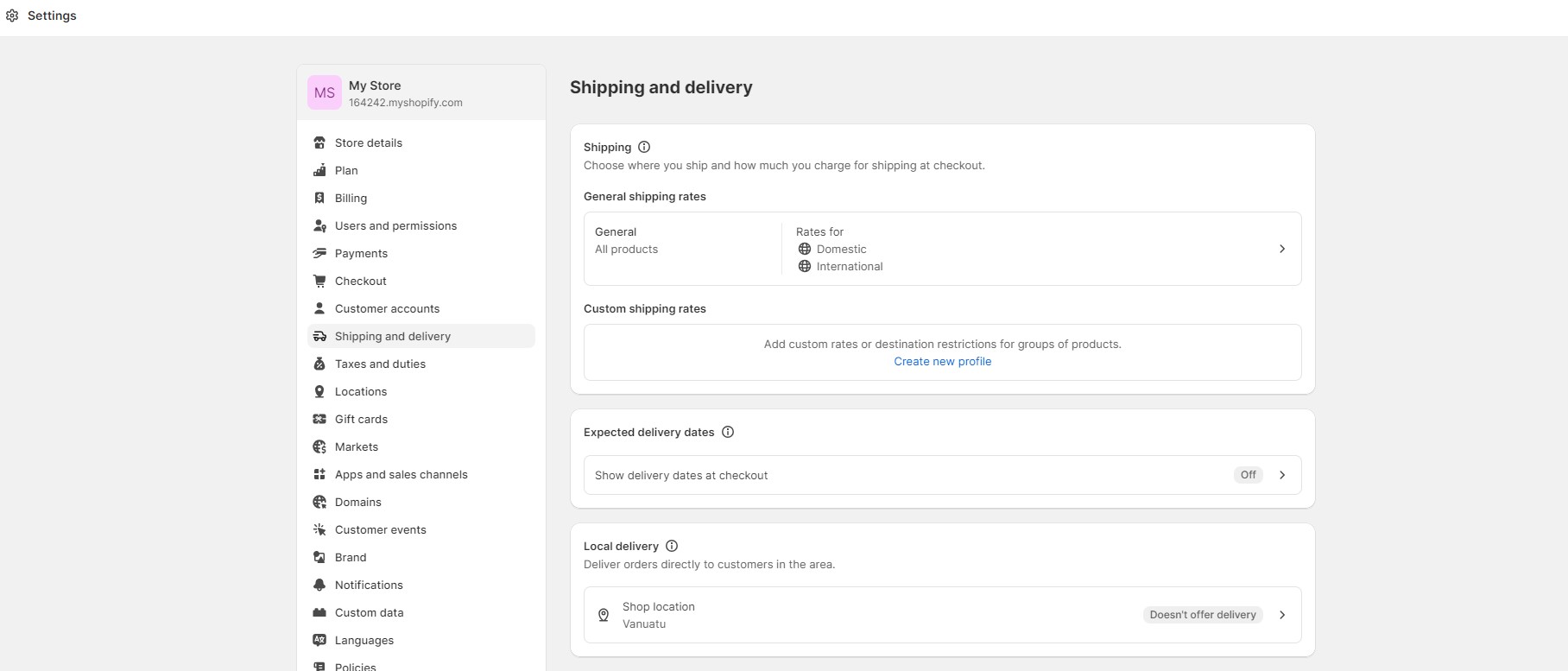The width and height of the screenshot is (1568, 671).
Task: Click the MS store avatar
Action: click(325, 92)
